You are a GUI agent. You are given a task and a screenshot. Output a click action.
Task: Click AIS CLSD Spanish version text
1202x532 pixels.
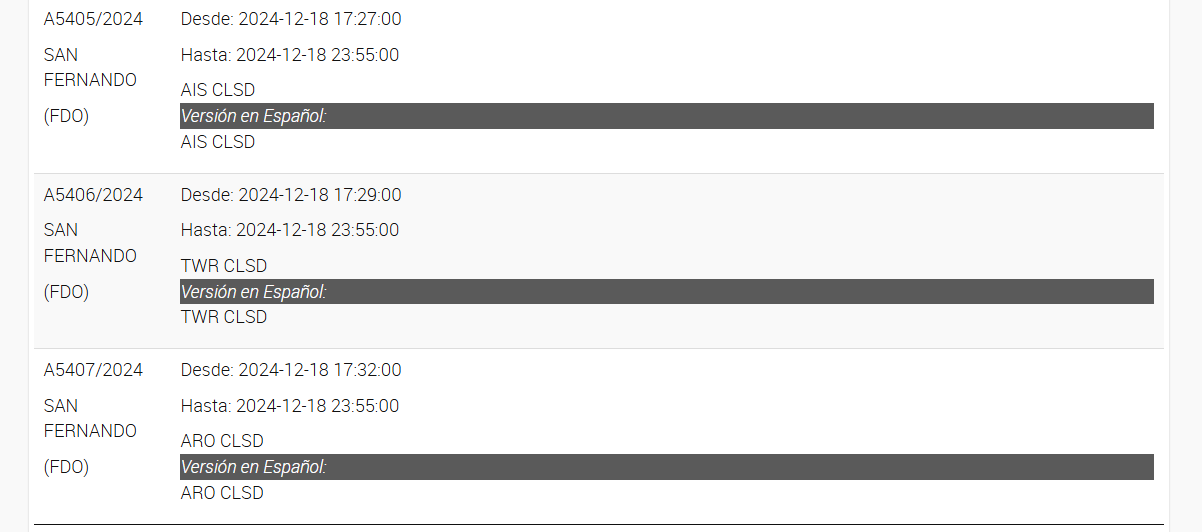[218, 142]
